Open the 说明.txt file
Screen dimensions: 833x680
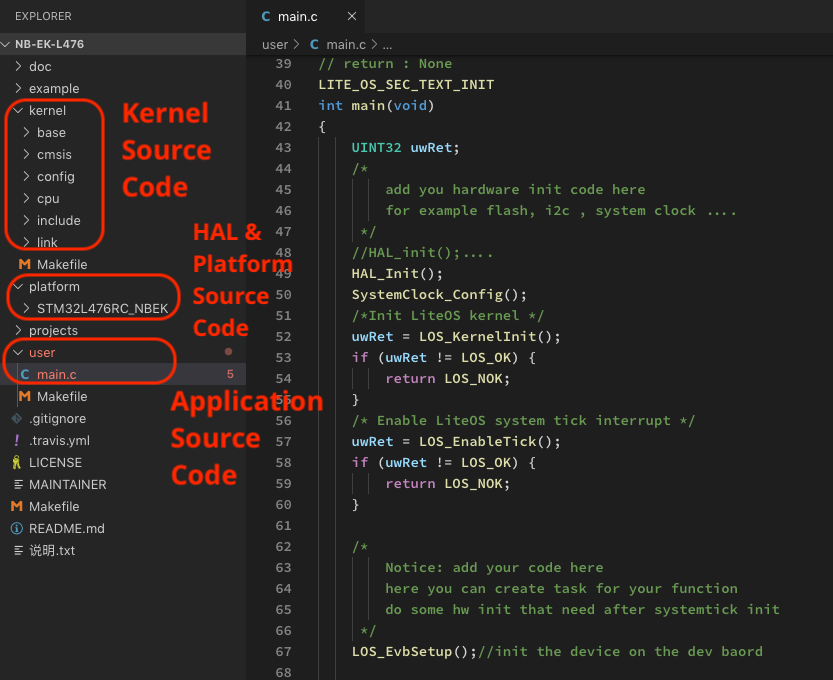(52, 550)
